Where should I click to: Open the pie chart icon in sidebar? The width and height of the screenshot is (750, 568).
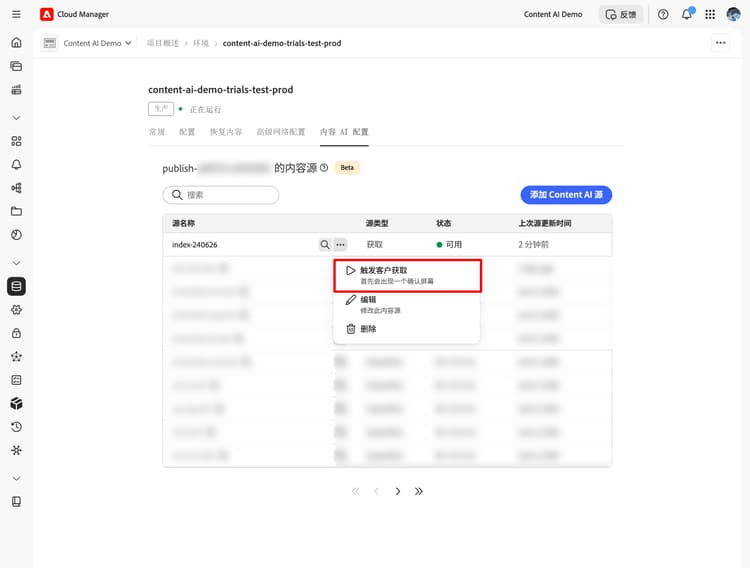16,234
